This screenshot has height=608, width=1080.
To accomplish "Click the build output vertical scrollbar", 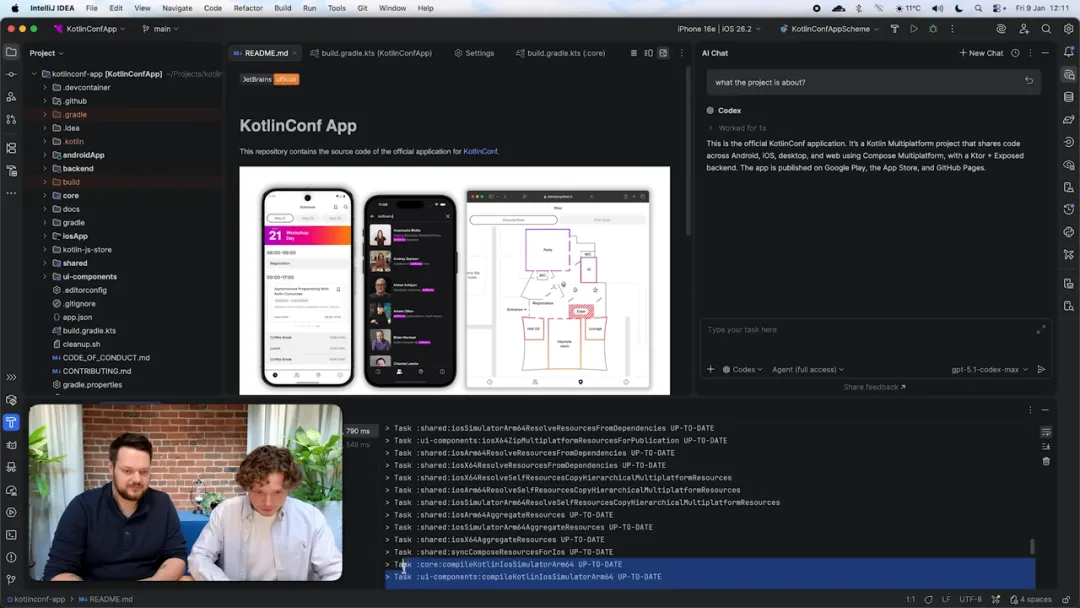I will (x=1032, y=546).
